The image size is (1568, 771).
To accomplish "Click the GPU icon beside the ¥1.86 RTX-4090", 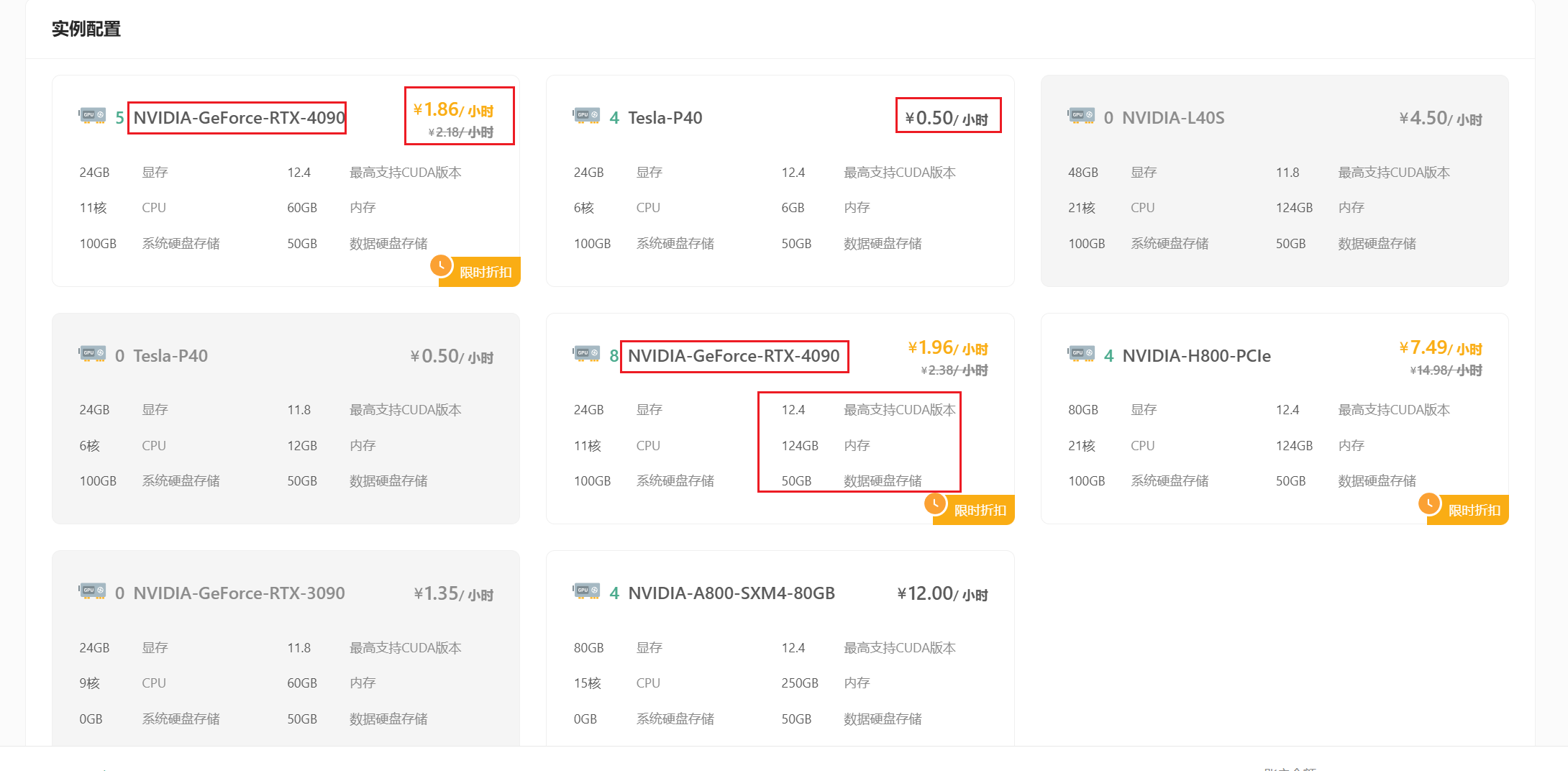I will click(93, 116).
